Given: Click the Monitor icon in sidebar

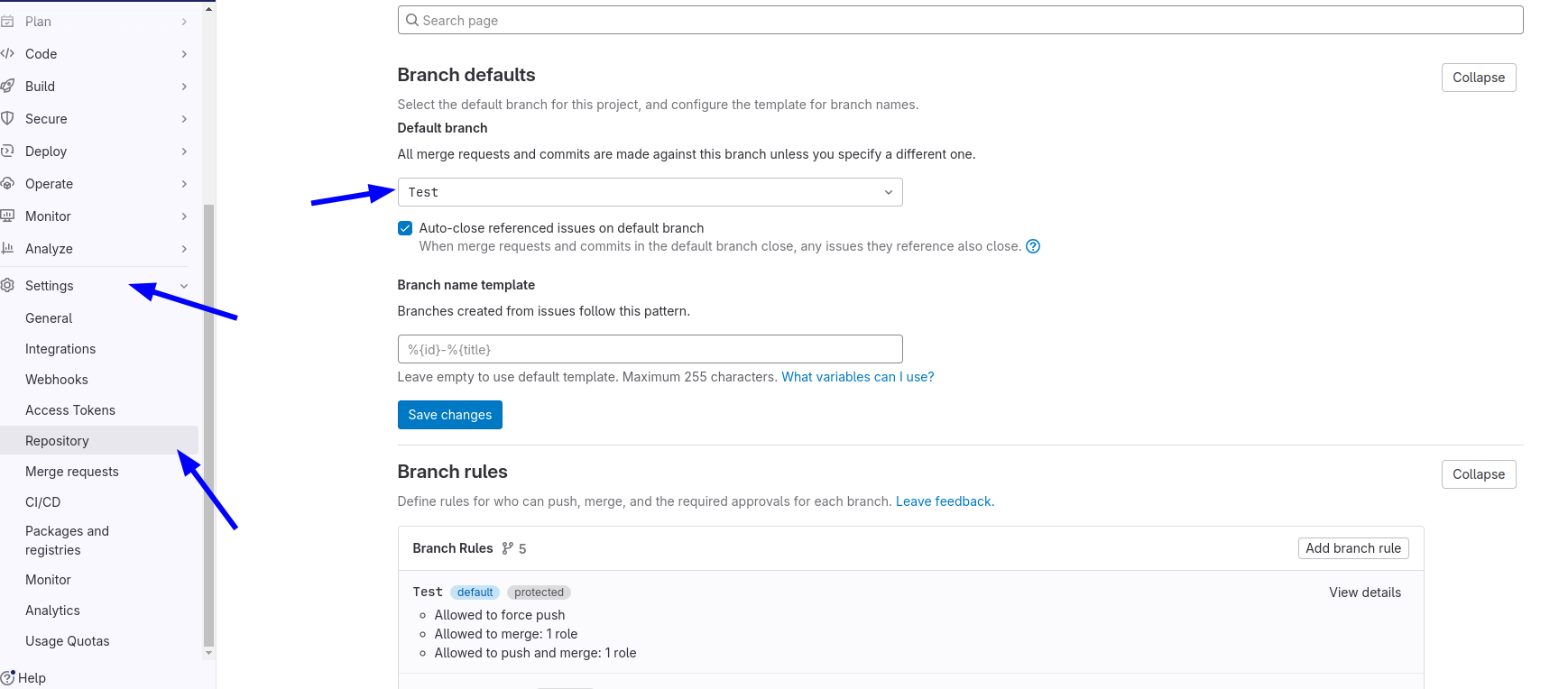Looking at the screenshot, I should click(8, 216).
